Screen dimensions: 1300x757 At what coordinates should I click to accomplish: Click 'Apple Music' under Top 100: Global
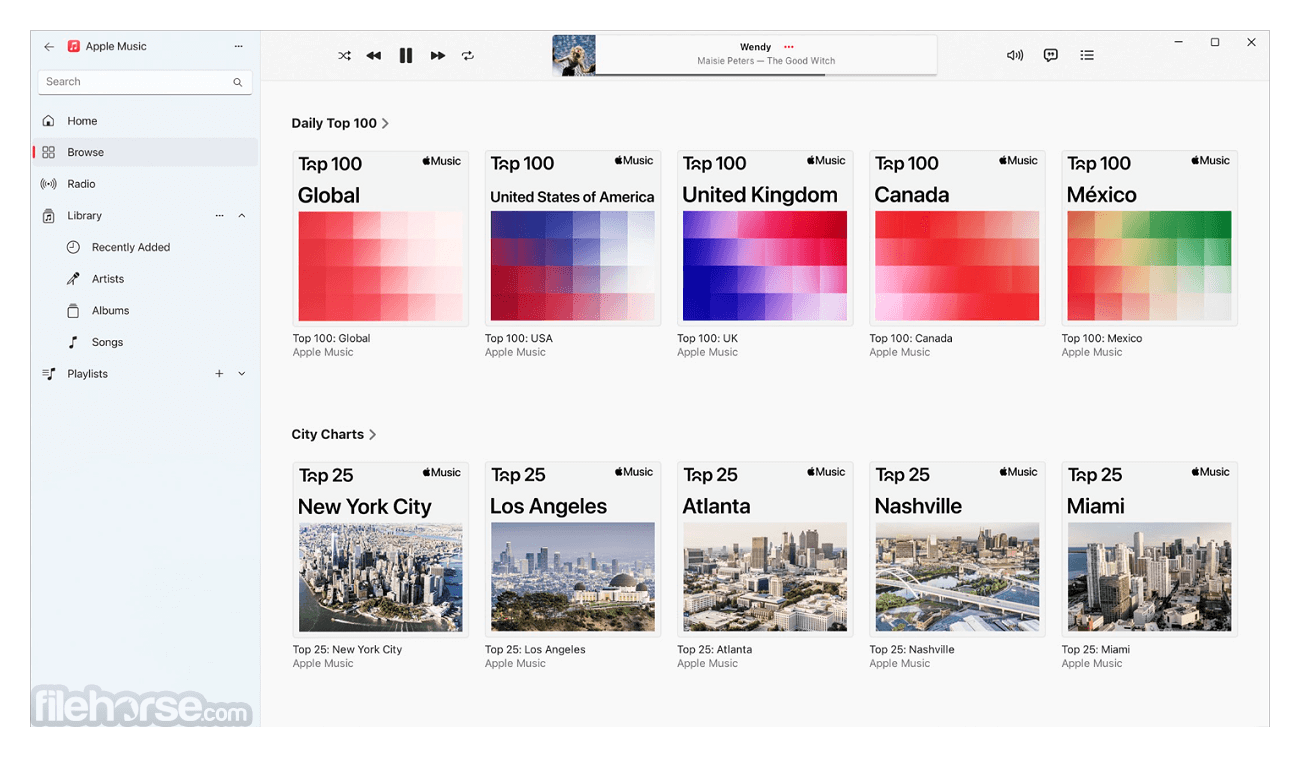pos(323,353)
